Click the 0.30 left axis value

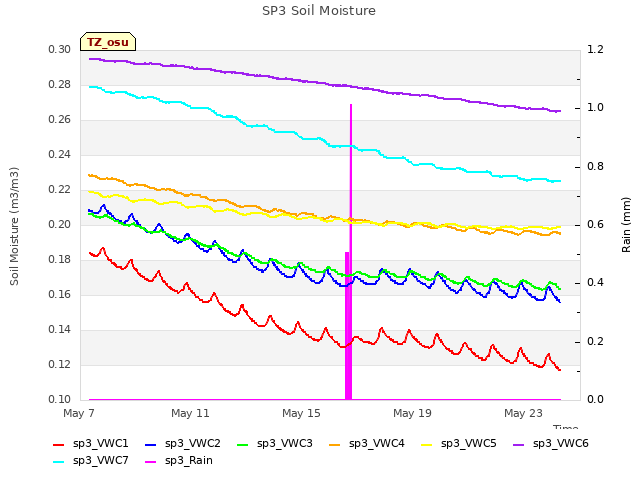[60, 49]
